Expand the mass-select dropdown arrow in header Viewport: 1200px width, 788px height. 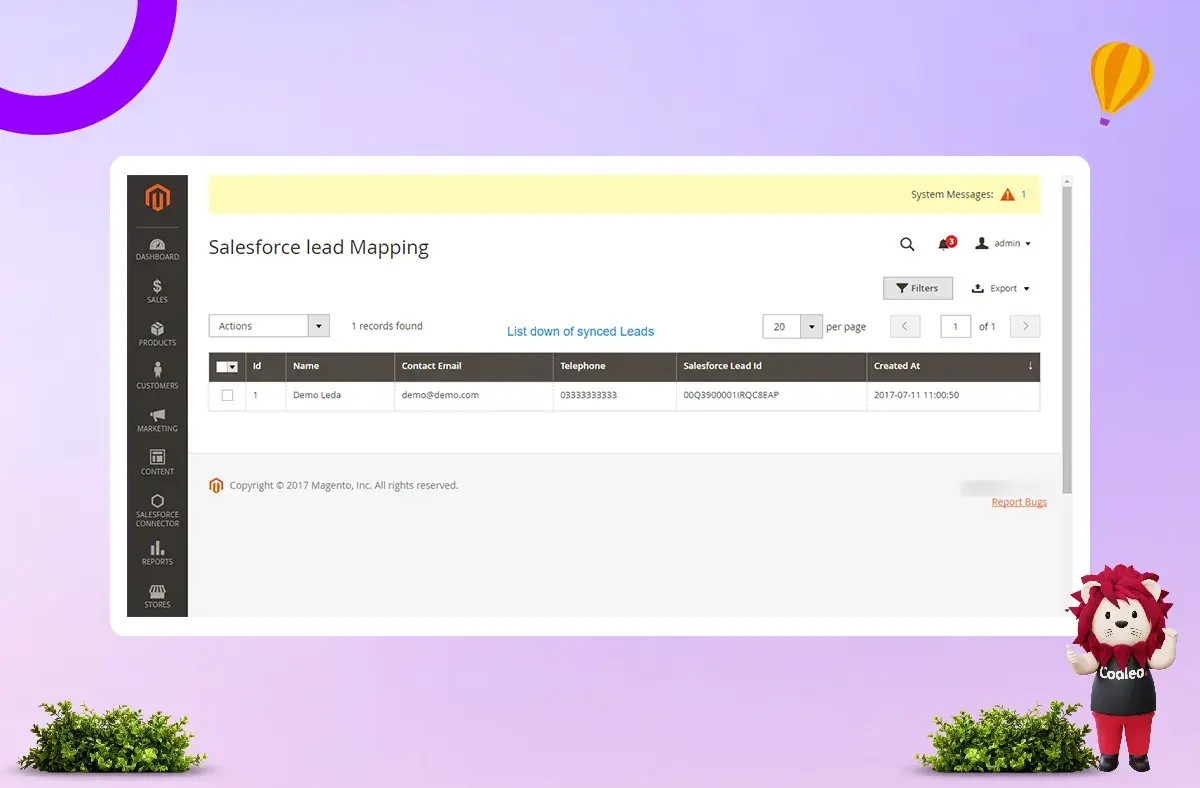click(233, 367)
